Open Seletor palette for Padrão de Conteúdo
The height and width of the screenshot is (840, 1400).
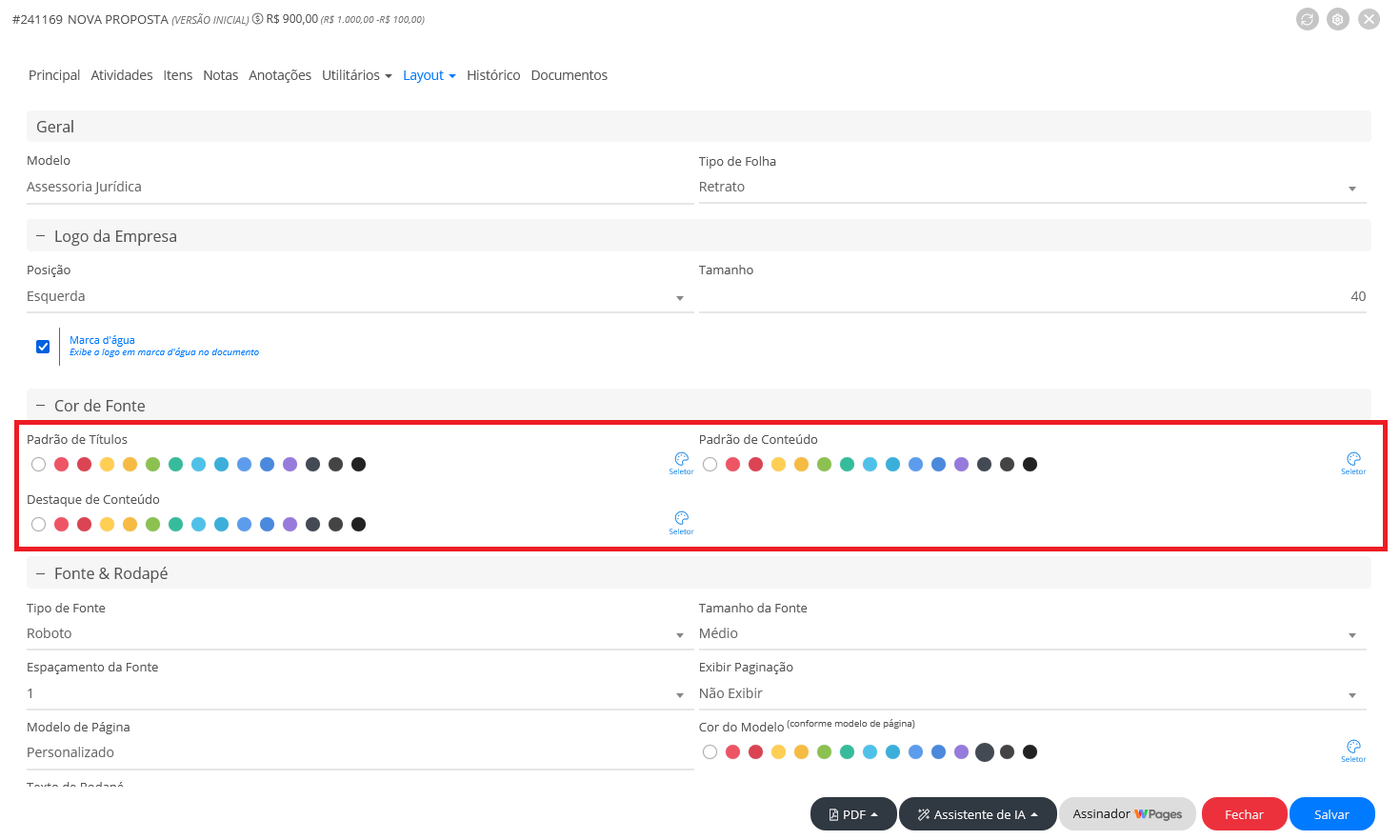[x=1353, y=462]
